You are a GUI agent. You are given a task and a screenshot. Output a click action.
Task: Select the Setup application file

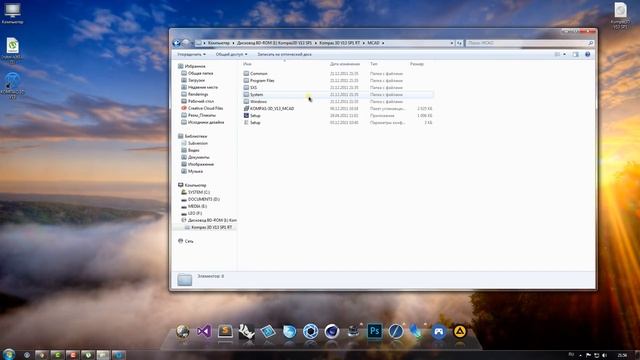point(255,116)
